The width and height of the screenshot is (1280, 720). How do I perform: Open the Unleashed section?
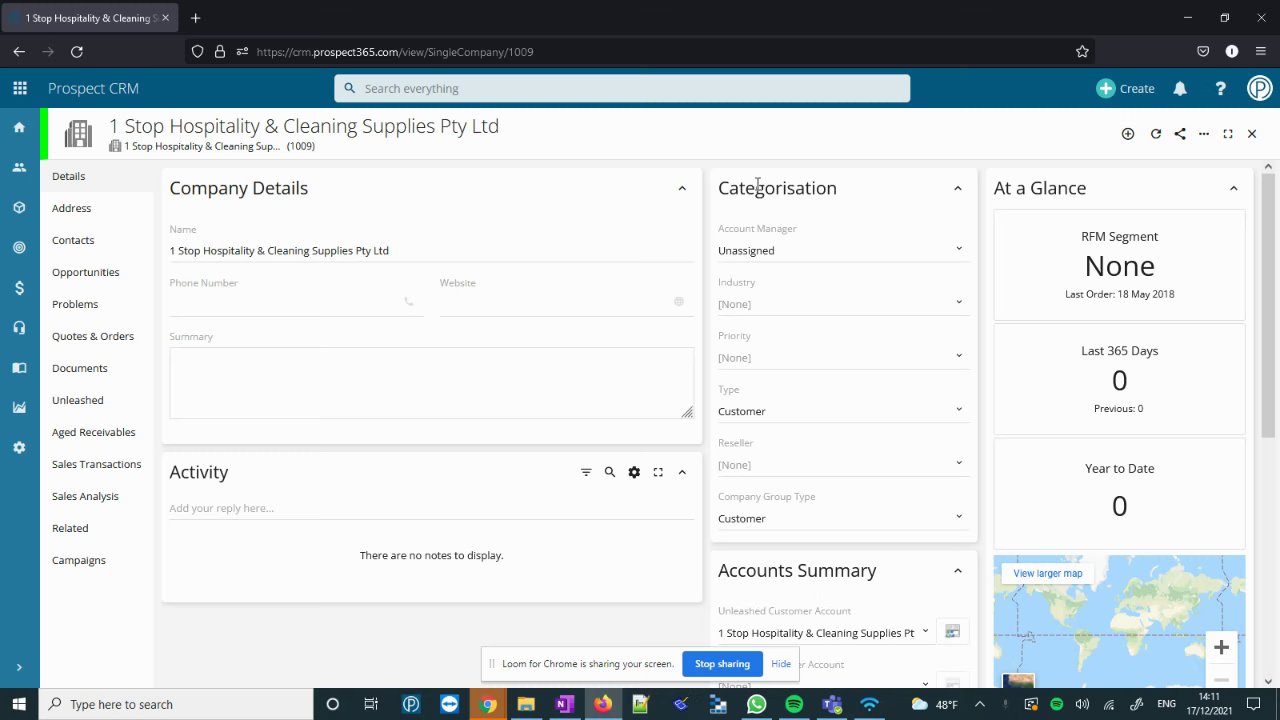point(78,400)
